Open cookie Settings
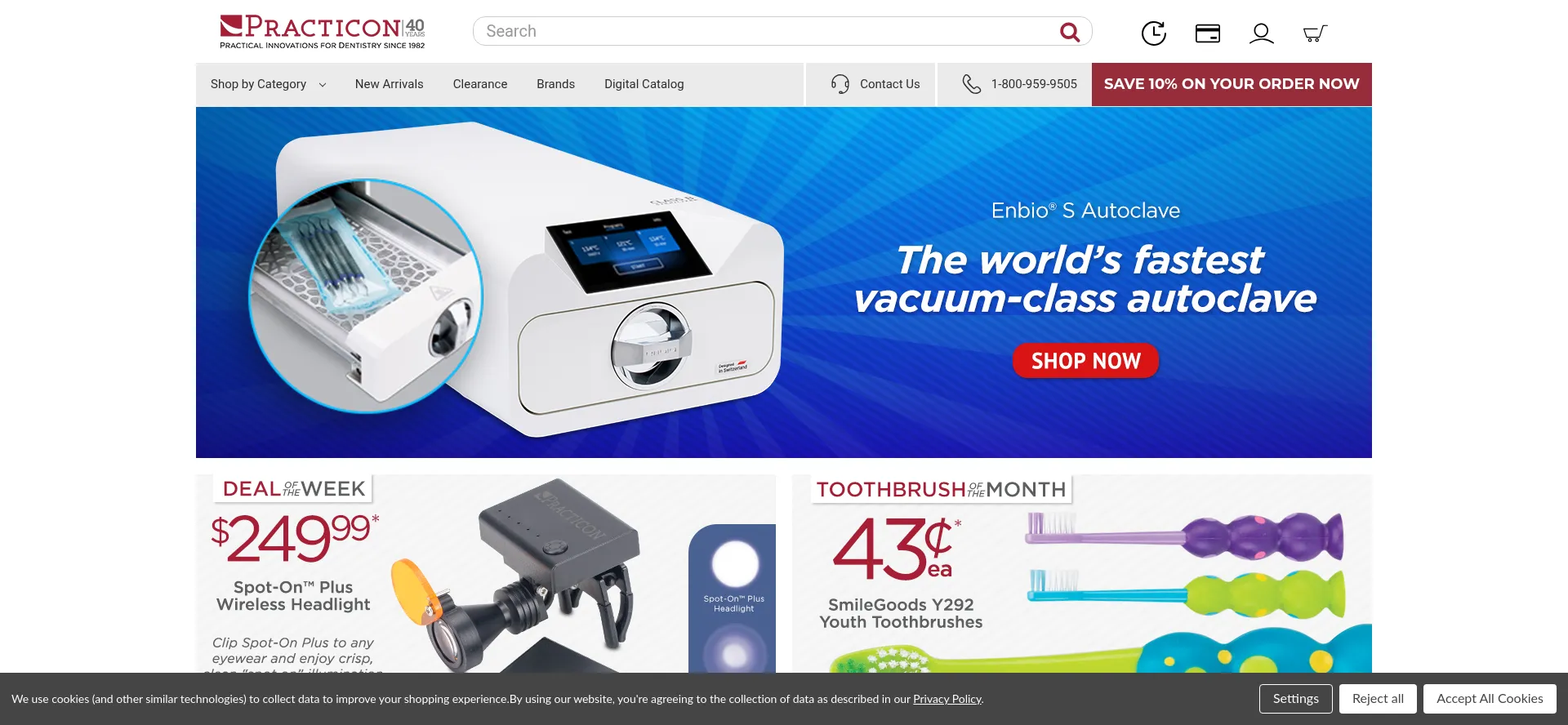 click(x=1295, y=699)
